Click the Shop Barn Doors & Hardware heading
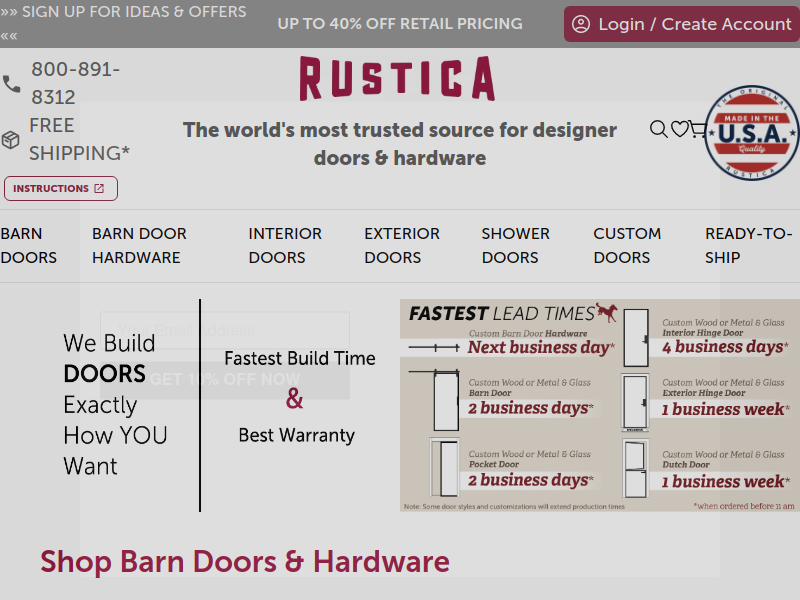The image size is (800, 600). click(x=245, y=562)
